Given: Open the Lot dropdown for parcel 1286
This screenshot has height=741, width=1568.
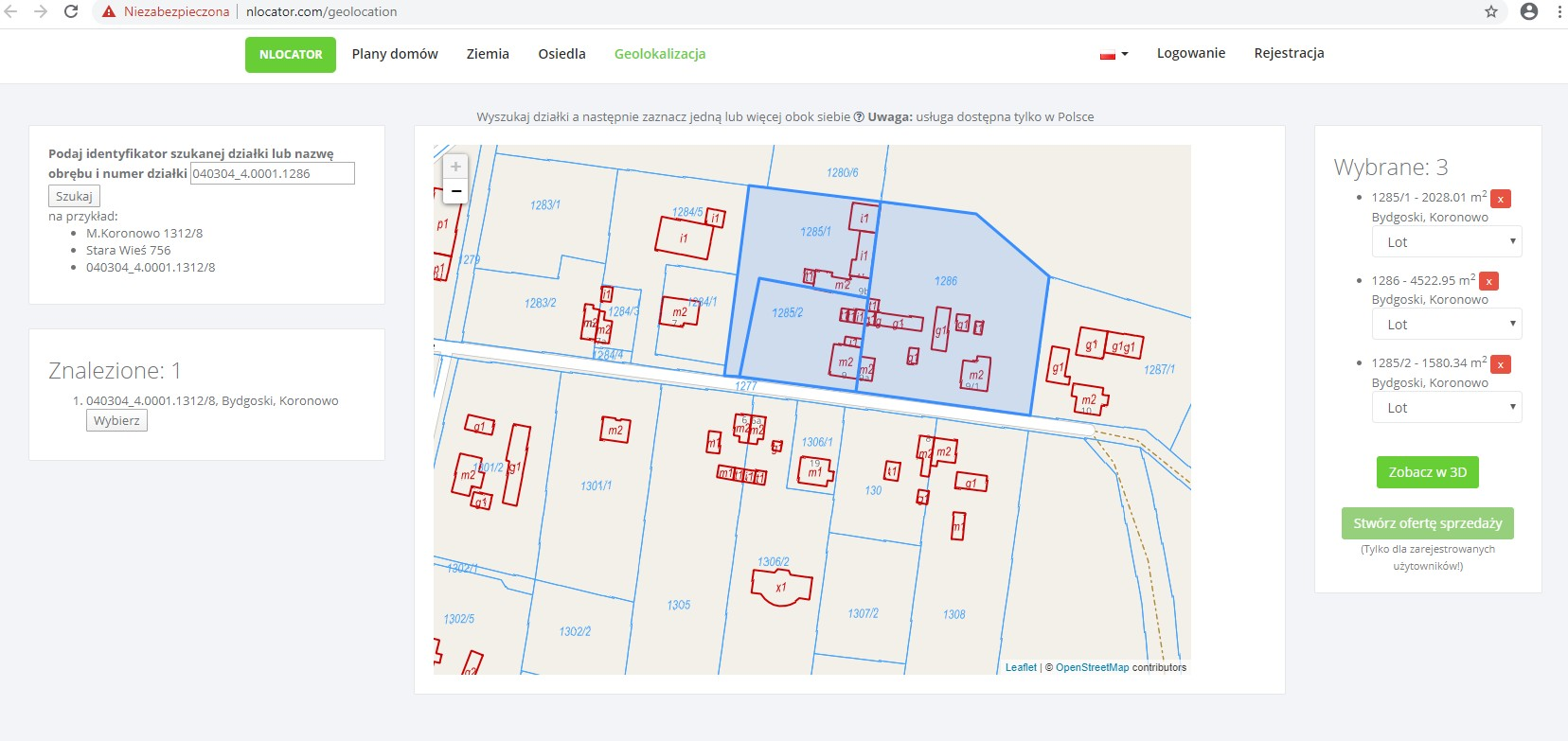Looking at the screenshot, I should [1447, 325].
